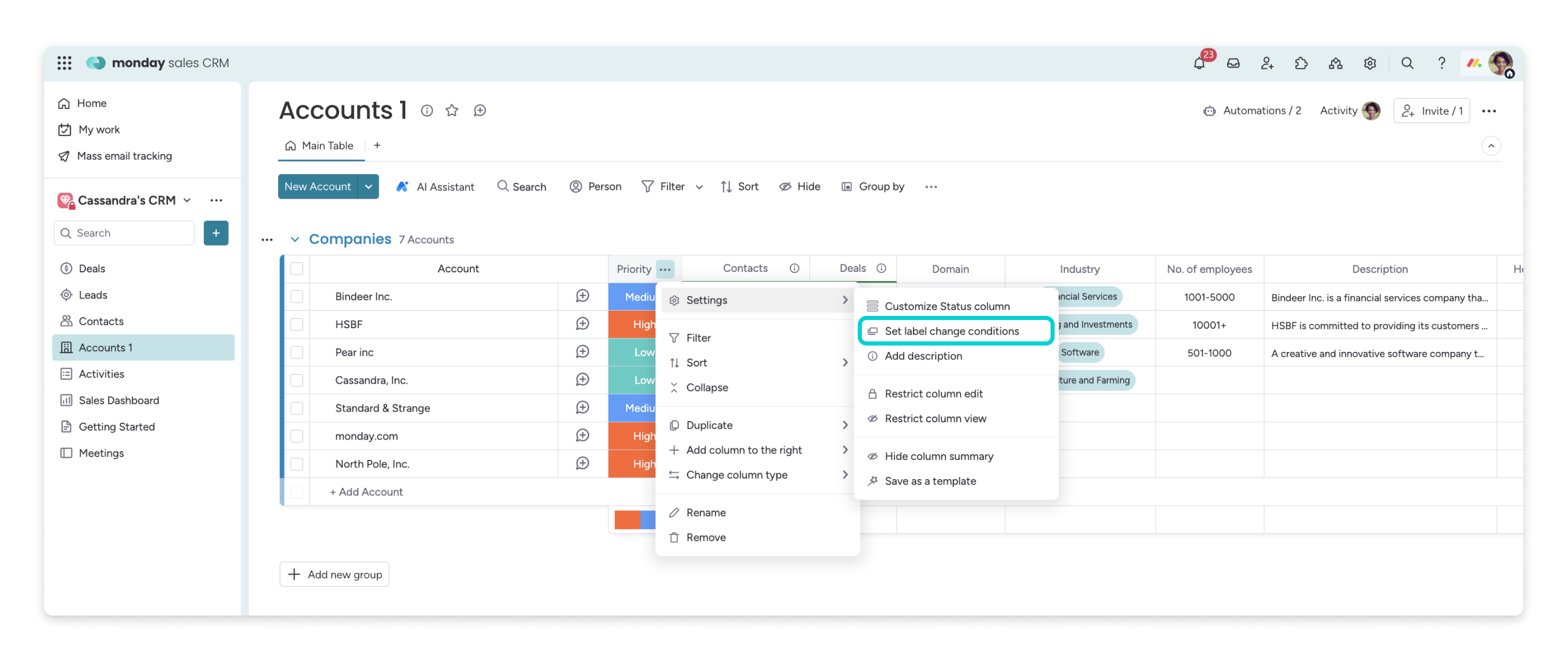Open the user profile avatar
Image resolution: width=1568 pixels, height=662 pixels.
[1501, 63]
